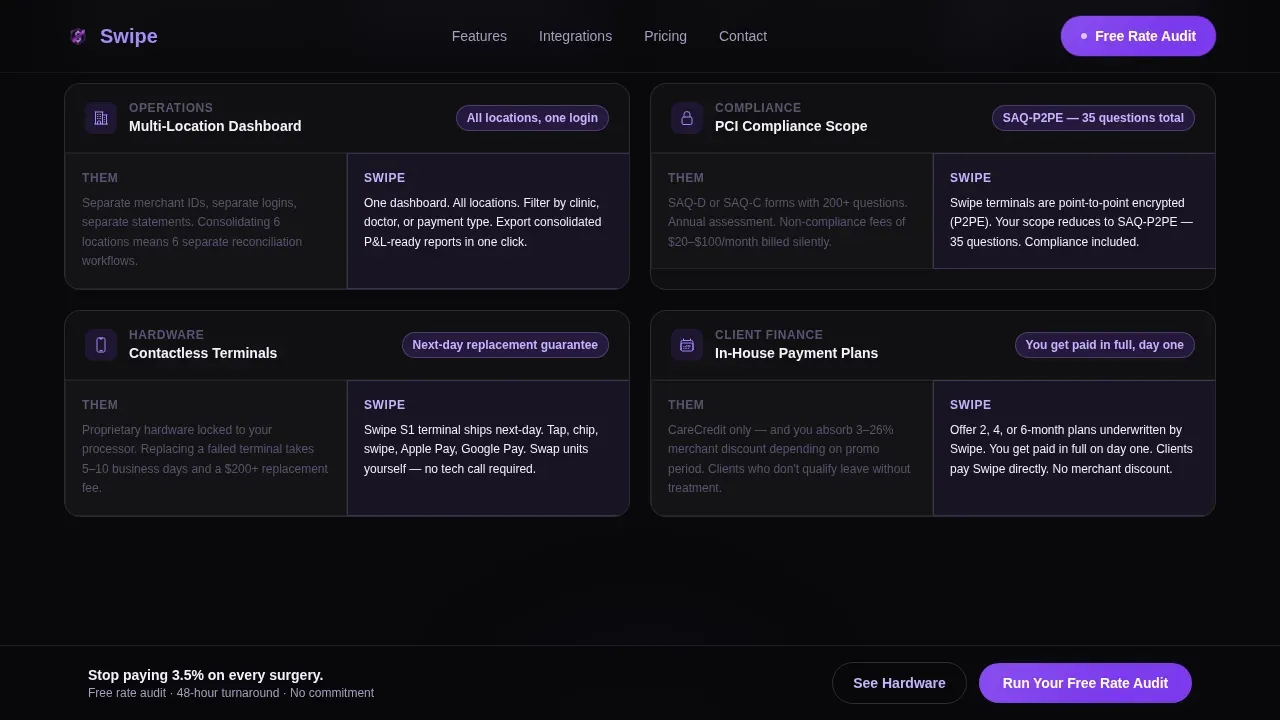Click the Multi-Location Dashboard heading
This screenshot has height=720, width=1280.
click(215, 126)
